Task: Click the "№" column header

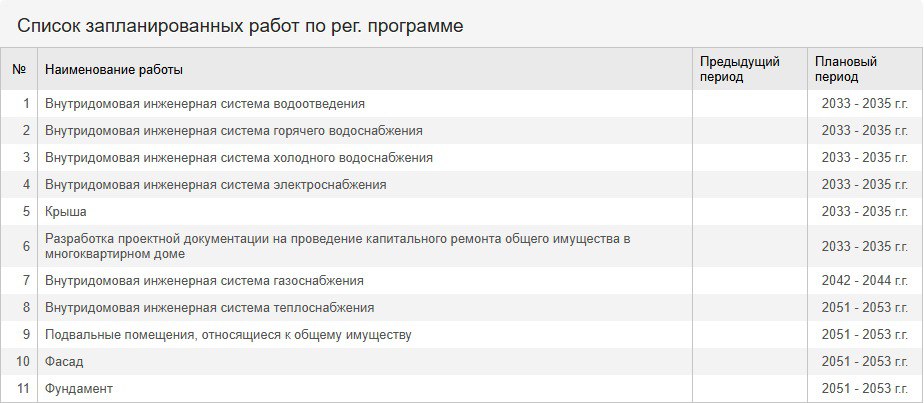Action: (19, 70)
